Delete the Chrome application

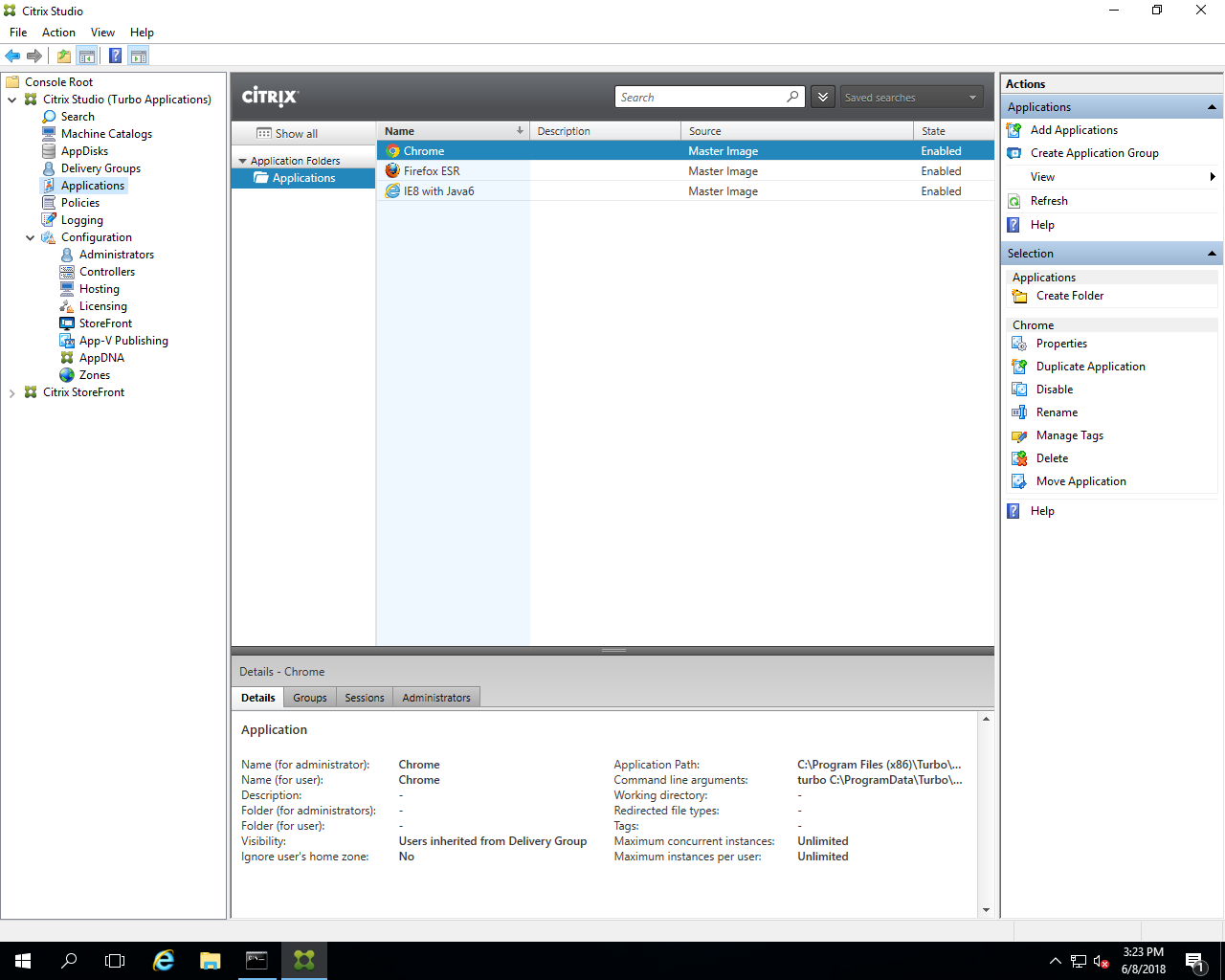coord(1050,457)
